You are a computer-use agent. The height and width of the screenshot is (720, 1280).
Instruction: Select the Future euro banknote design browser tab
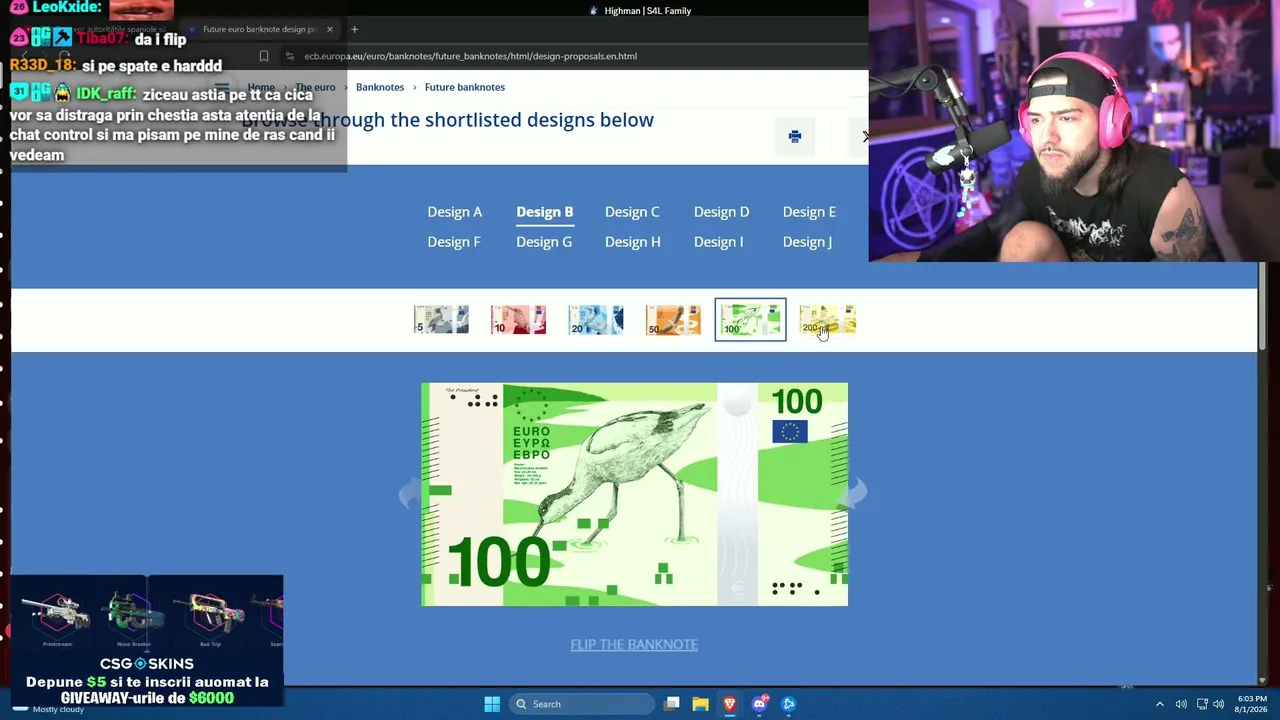(x=259, y=29)
